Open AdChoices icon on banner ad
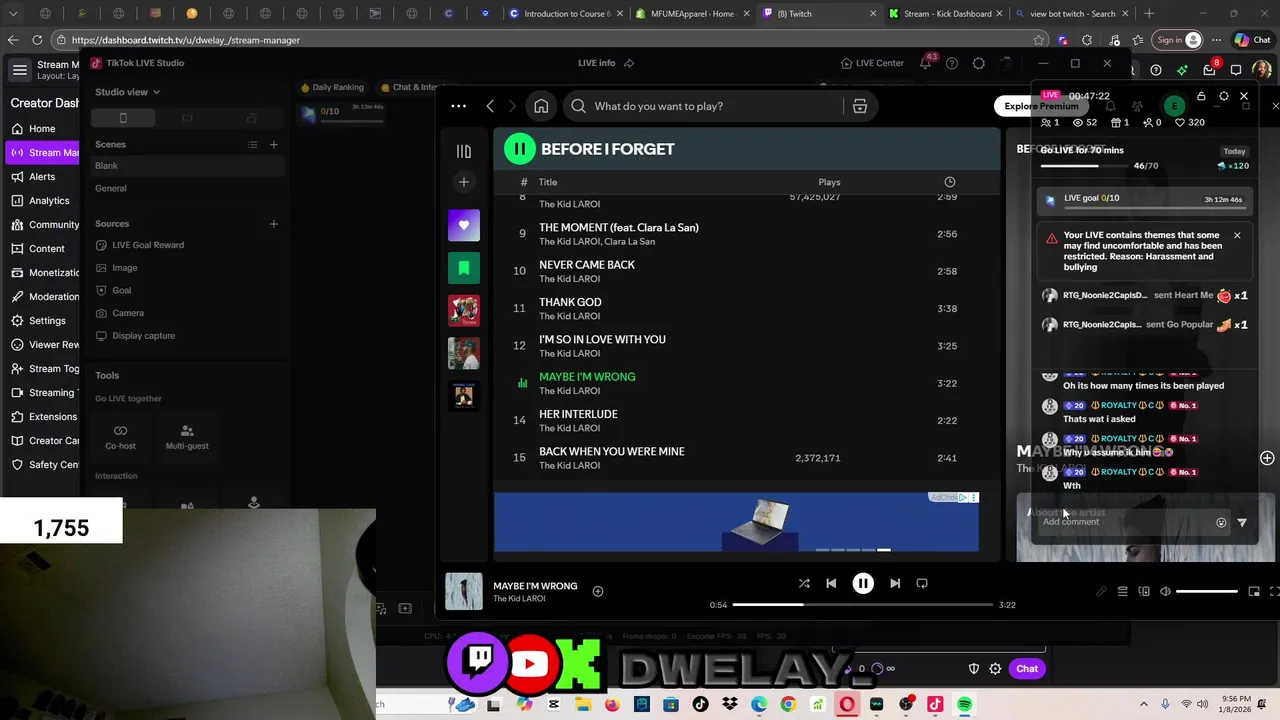The height and width of the screenshot is (720, 1280). click(x=963, y=497)
